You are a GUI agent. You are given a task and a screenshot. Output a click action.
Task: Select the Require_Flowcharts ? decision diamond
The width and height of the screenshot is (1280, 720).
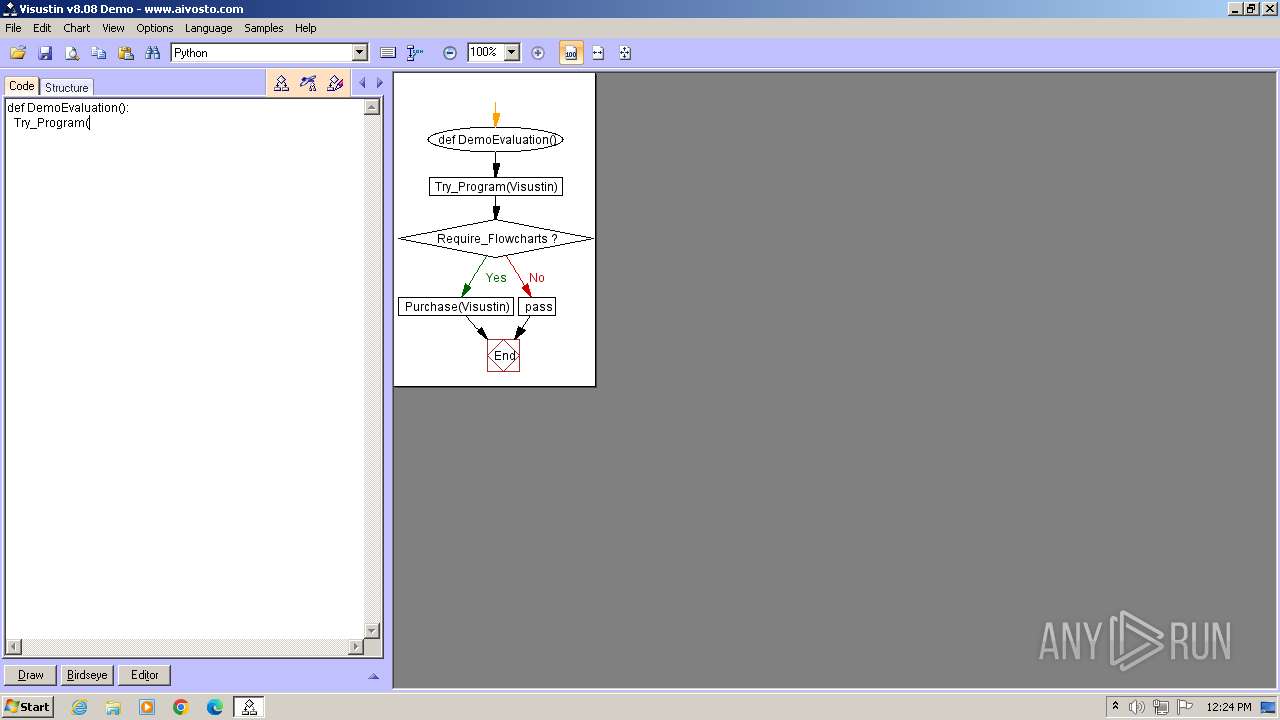pos(496,239)
